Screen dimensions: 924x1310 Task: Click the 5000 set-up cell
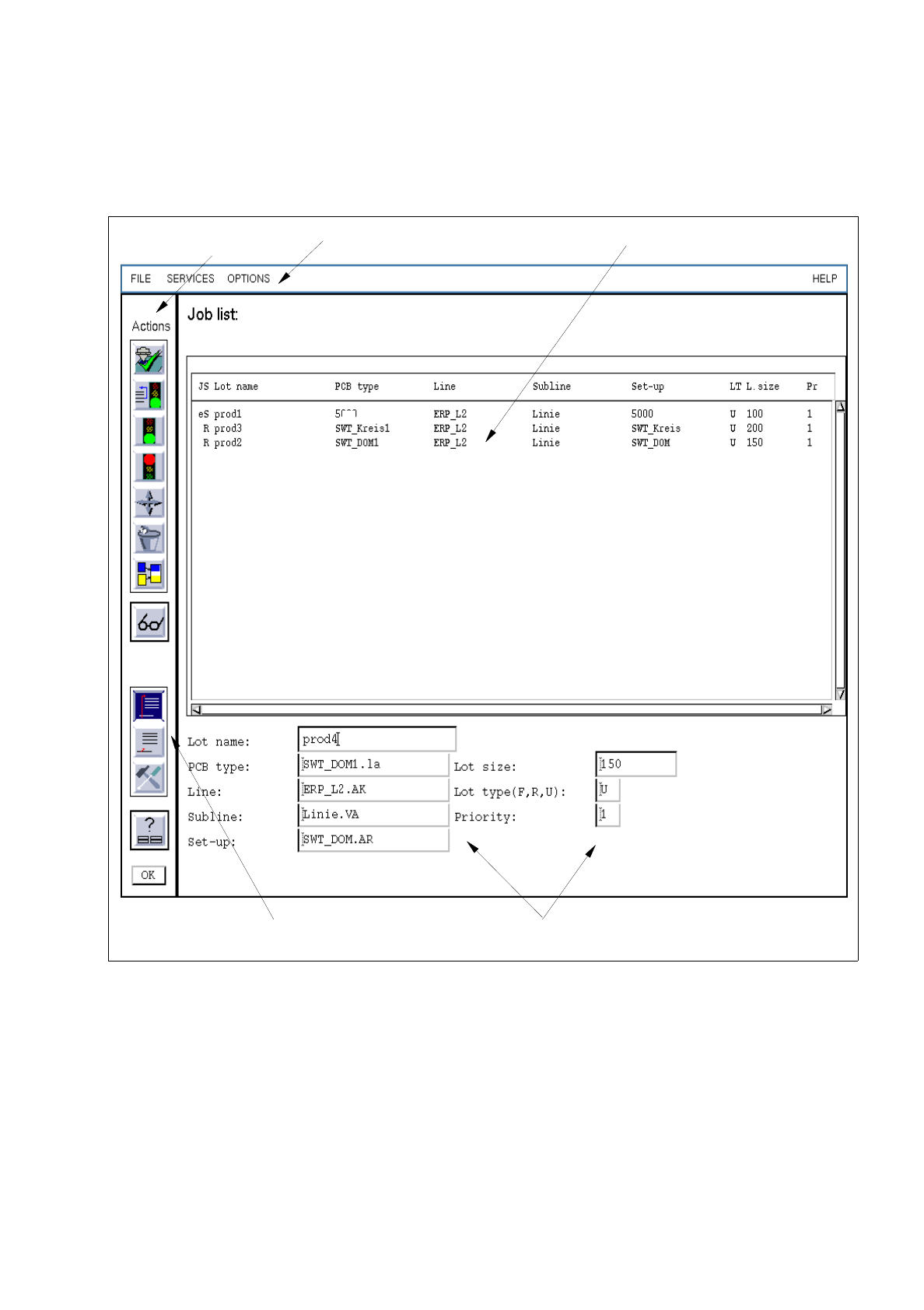coord(642,414)
